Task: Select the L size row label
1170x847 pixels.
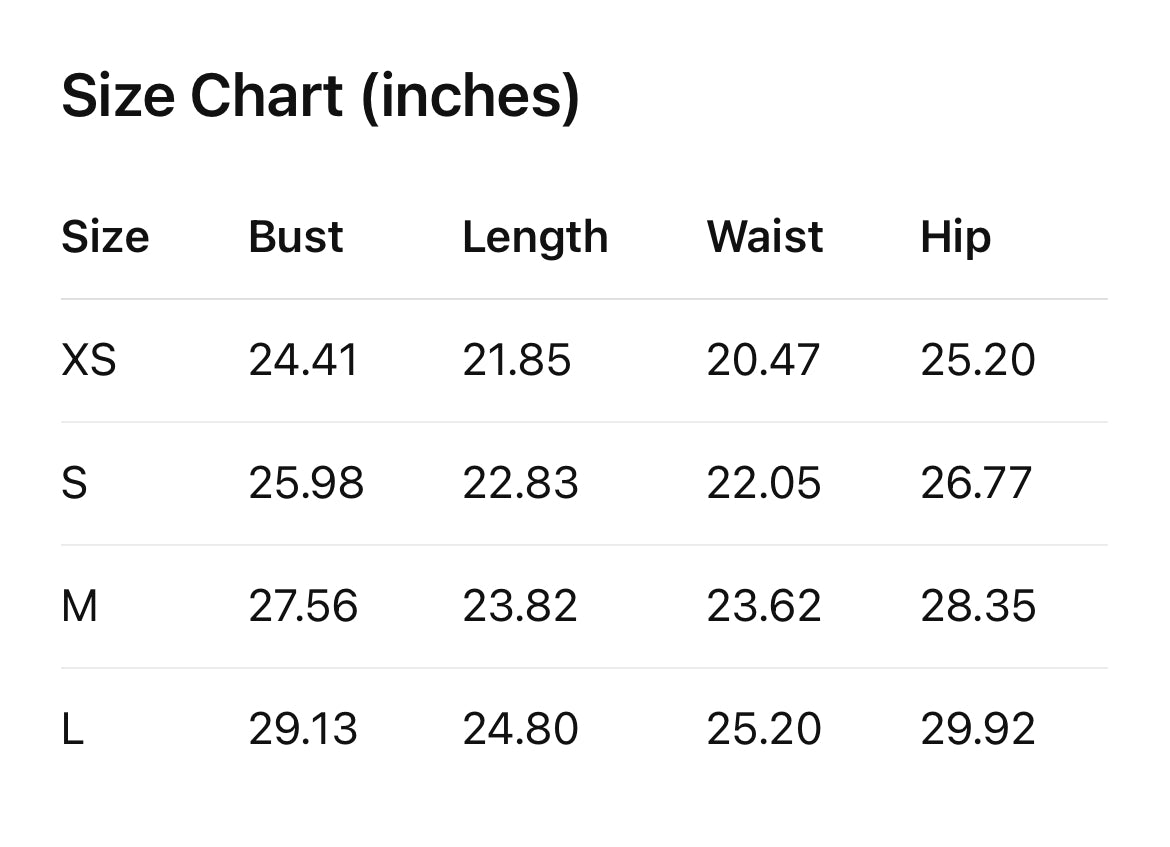Action: pos(72,729)
